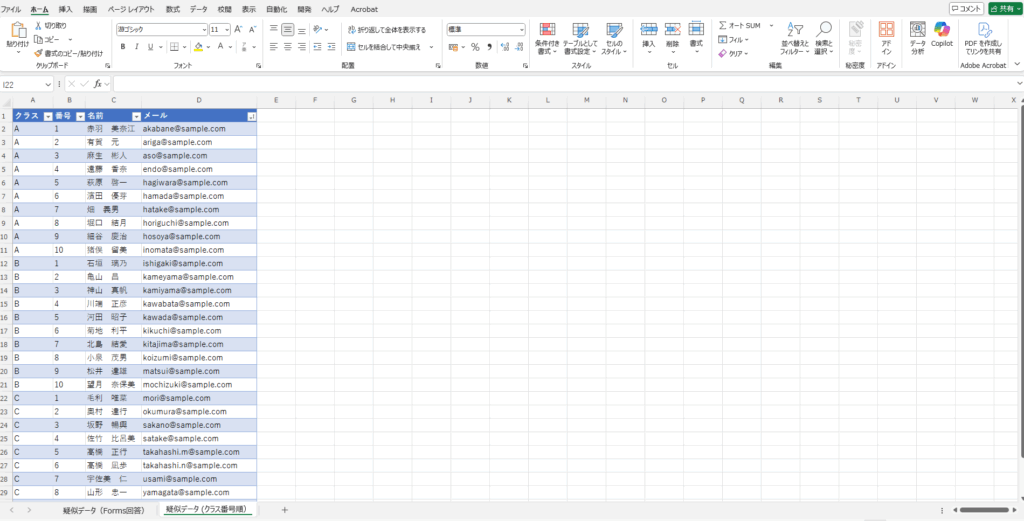
Task: Click the Cell Styles (セルのスタイル) icon
Action: click(x=614, y=29)
